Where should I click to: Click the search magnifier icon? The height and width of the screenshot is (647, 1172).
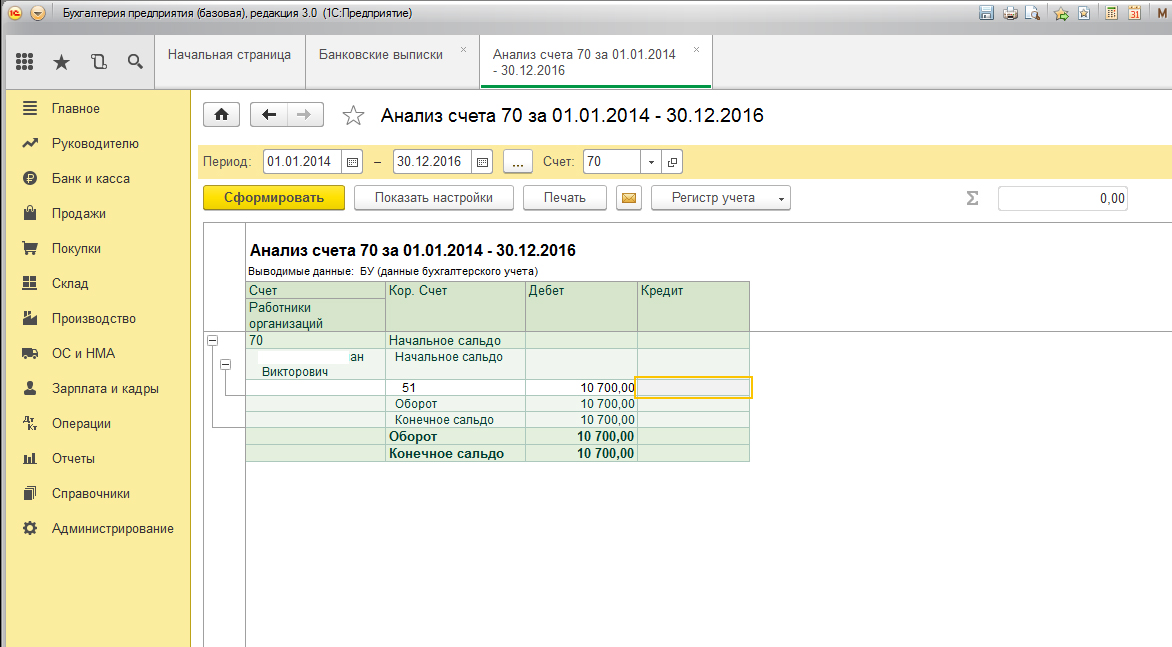[x=135, y=62]
